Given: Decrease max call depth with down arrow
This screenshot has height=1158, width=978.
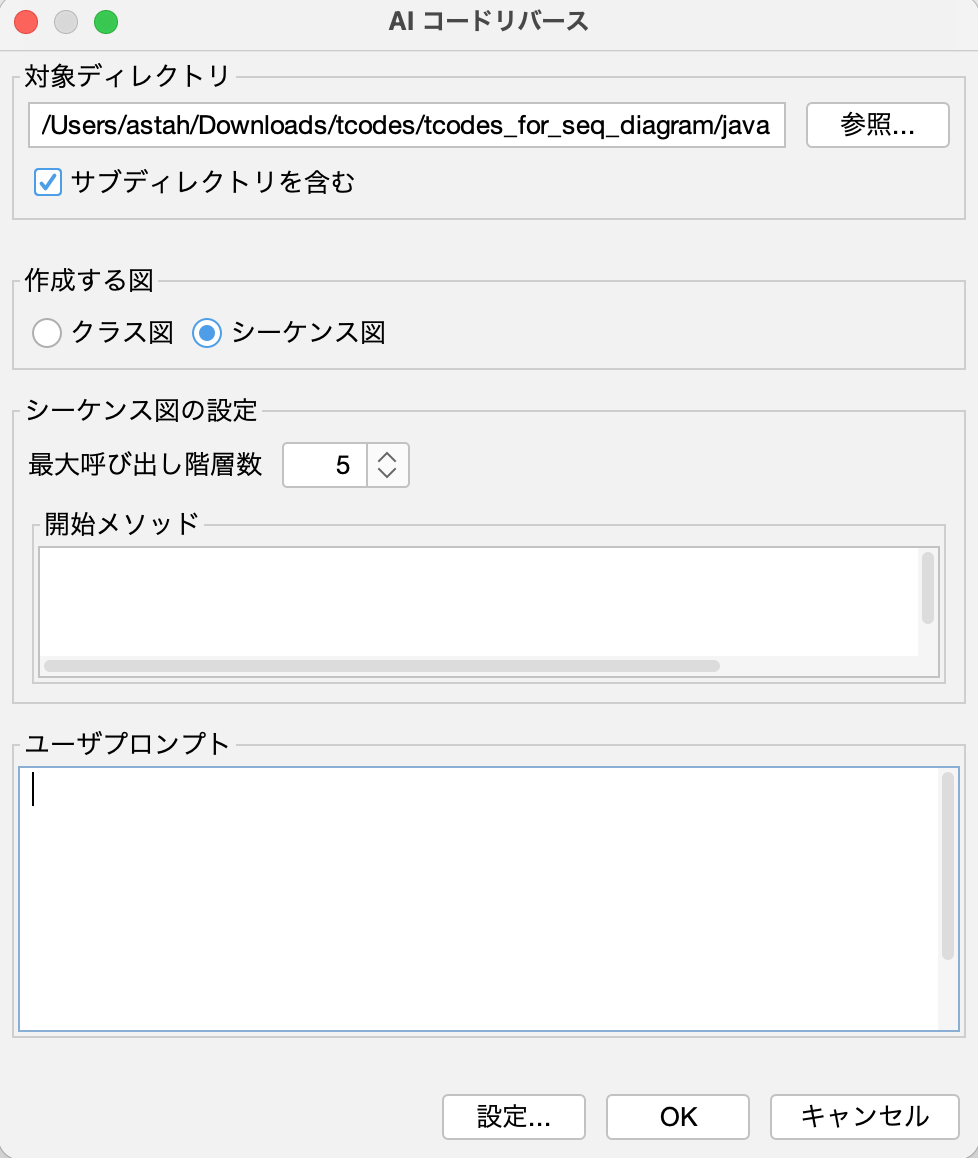Looking at the screenshot, I should [x=388, y=475].
